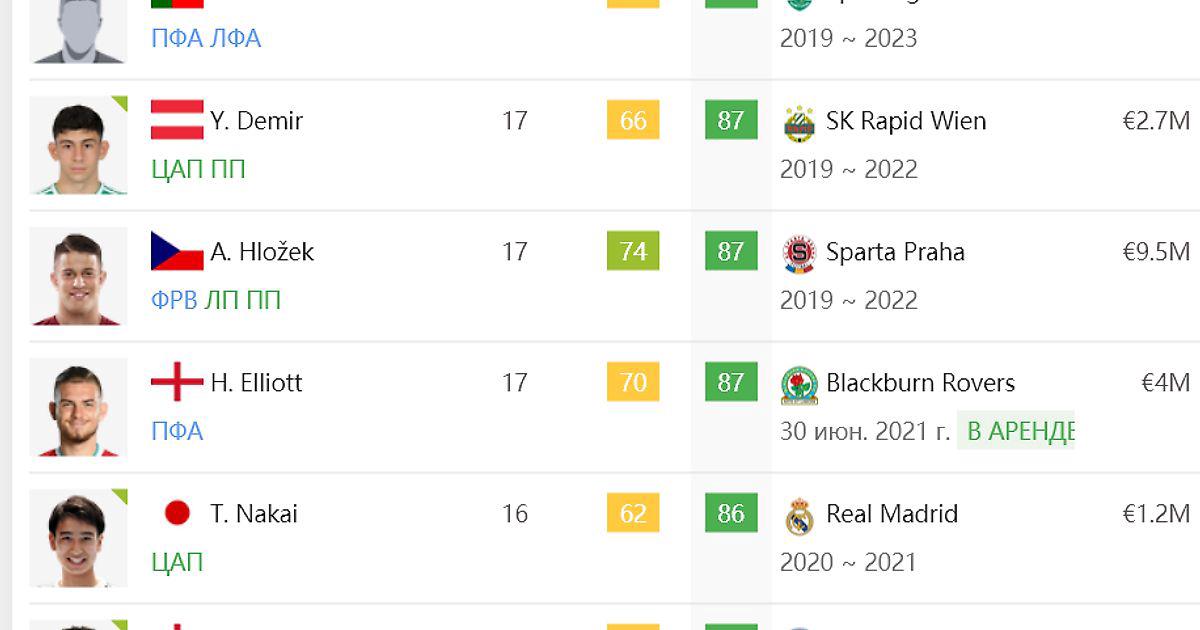Click the Austria flag next to Y. Demir
Viewport: 1200px width, 630px height.
pos(177,120)
